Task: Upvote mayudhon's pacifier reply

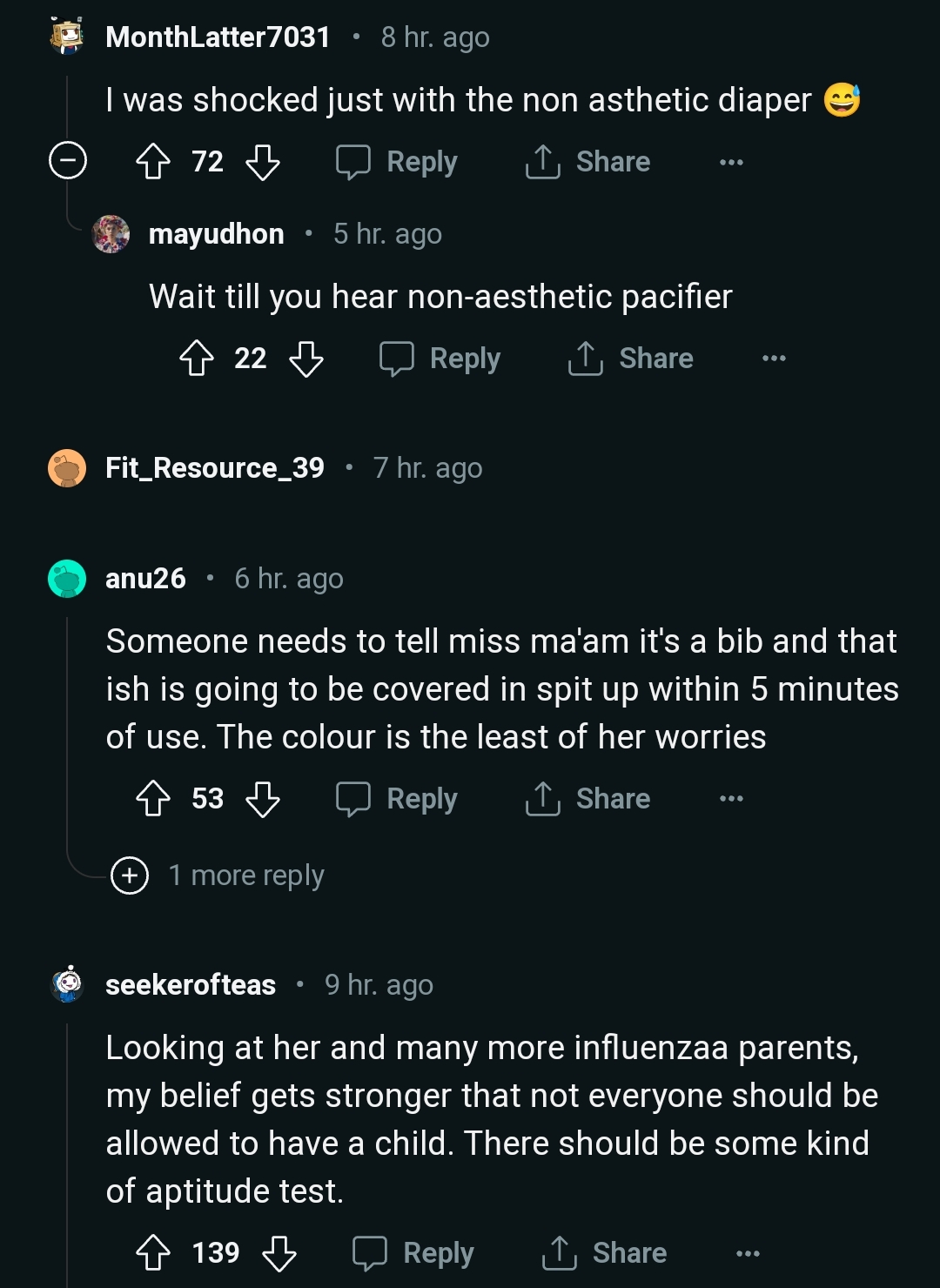Action: (x=197, y=359)
